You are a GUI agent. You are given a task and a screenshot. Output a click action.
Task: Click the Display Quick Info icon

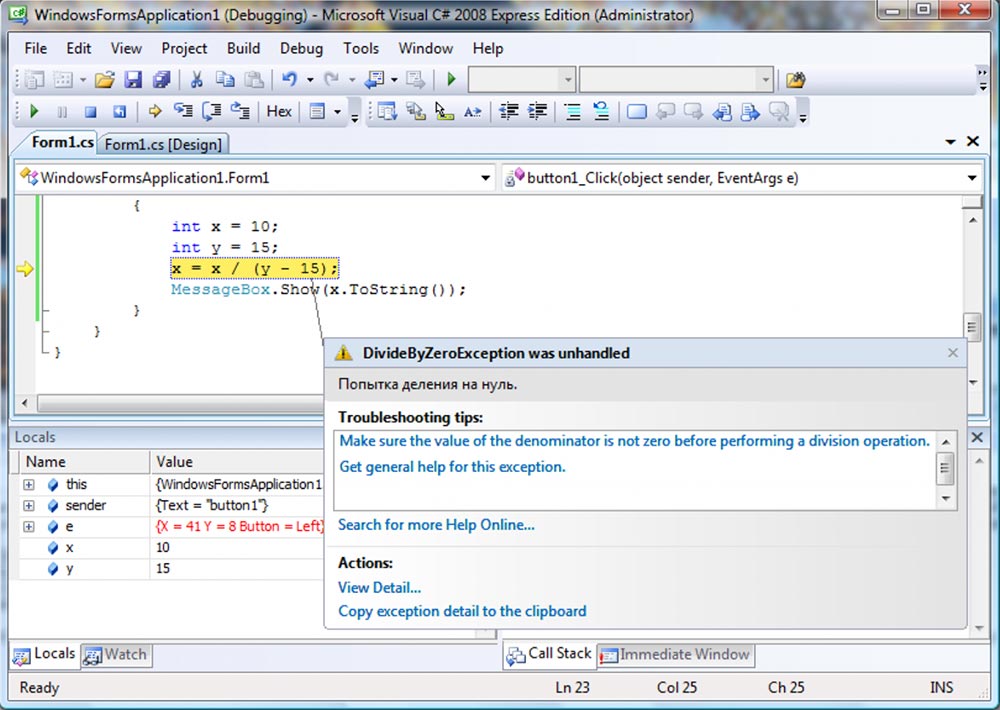pyautogui.click(x=444, y=112)
